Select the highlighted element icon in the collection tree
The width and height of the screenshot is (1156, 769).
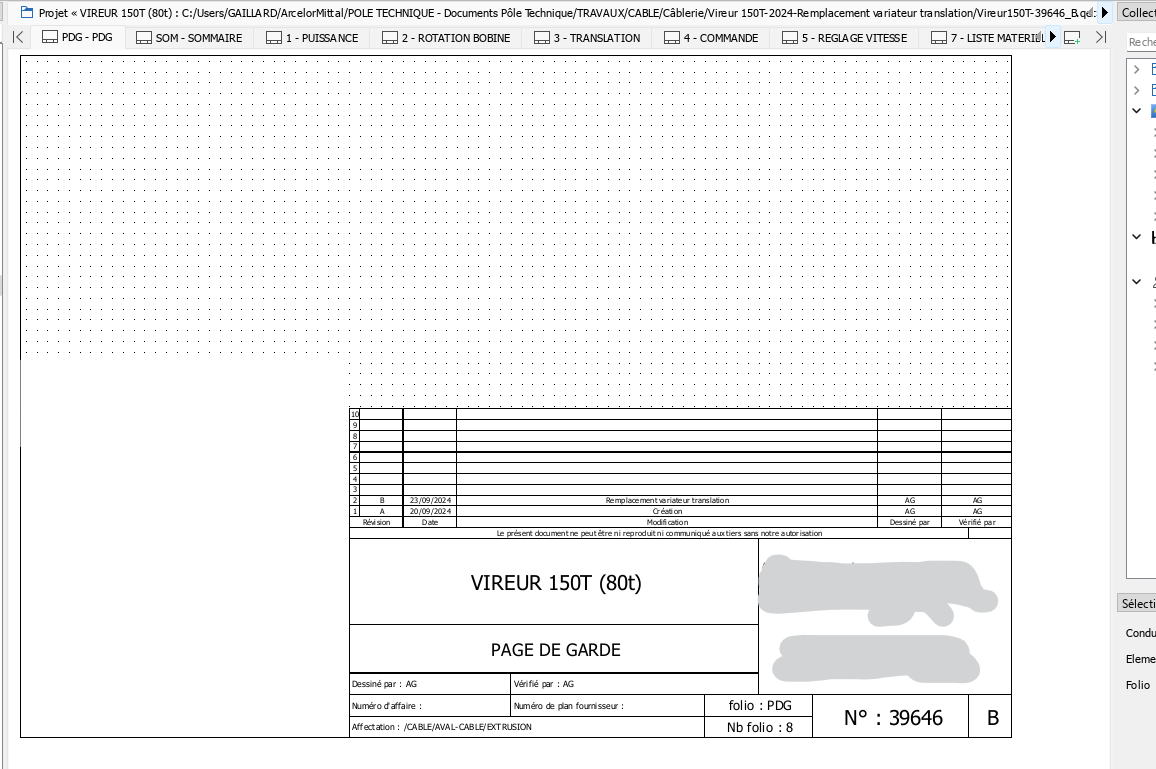click(x=1152, y=110)
